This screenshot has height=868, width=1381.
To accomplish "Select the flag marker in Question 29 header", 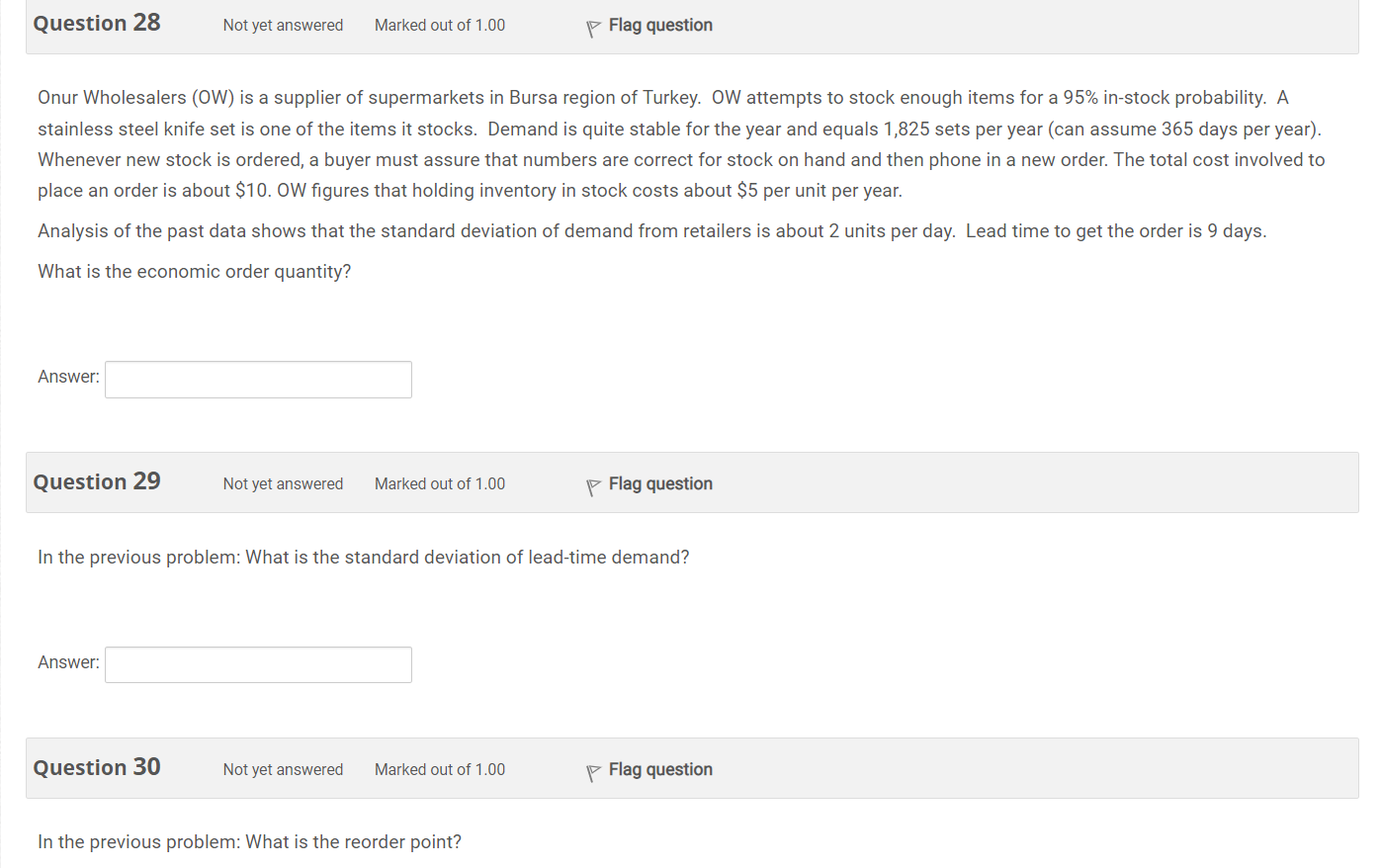I will coord(593,485).
